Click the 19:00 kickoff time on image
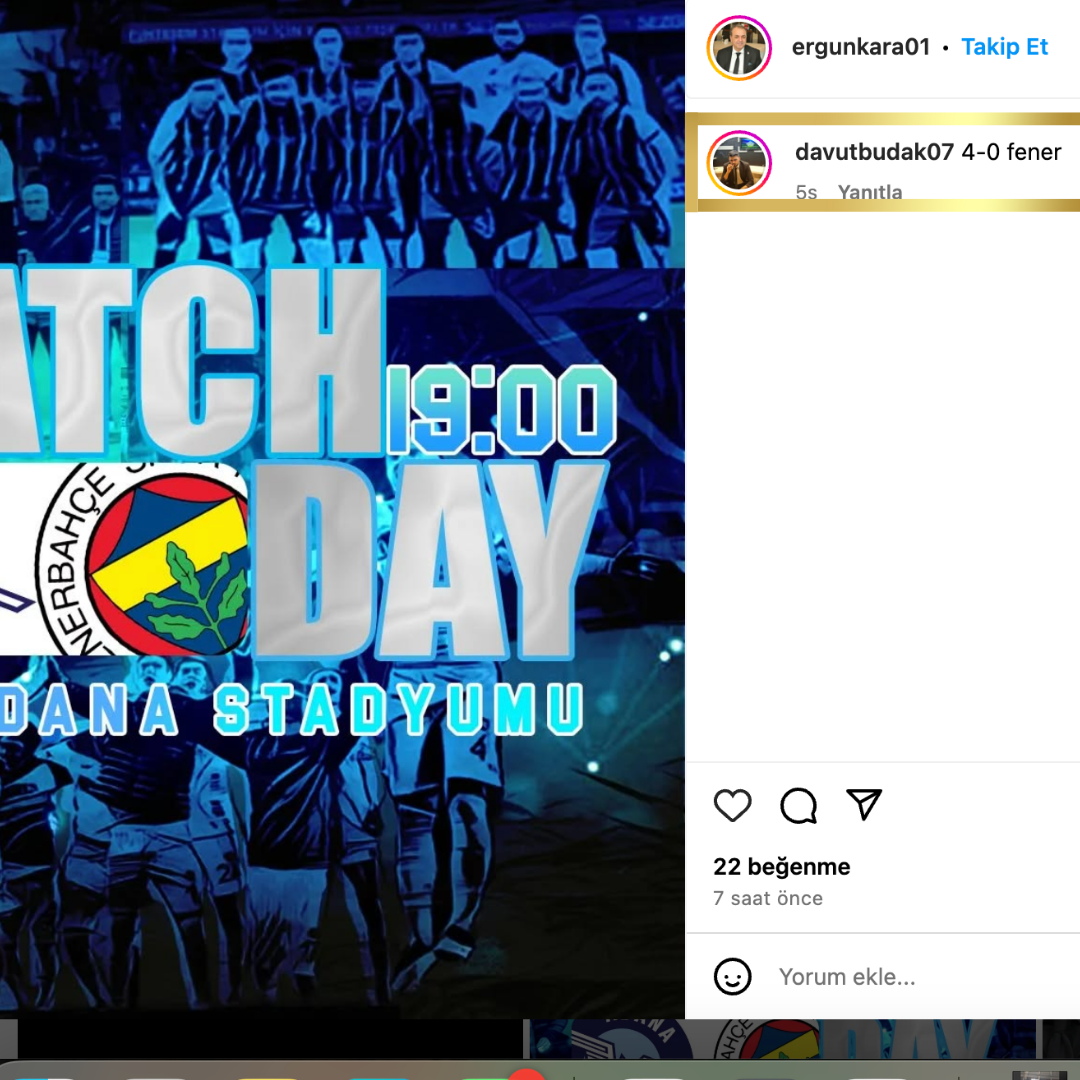Image resolution: width=1080 pixels, height=1080 pixels. 502,410
